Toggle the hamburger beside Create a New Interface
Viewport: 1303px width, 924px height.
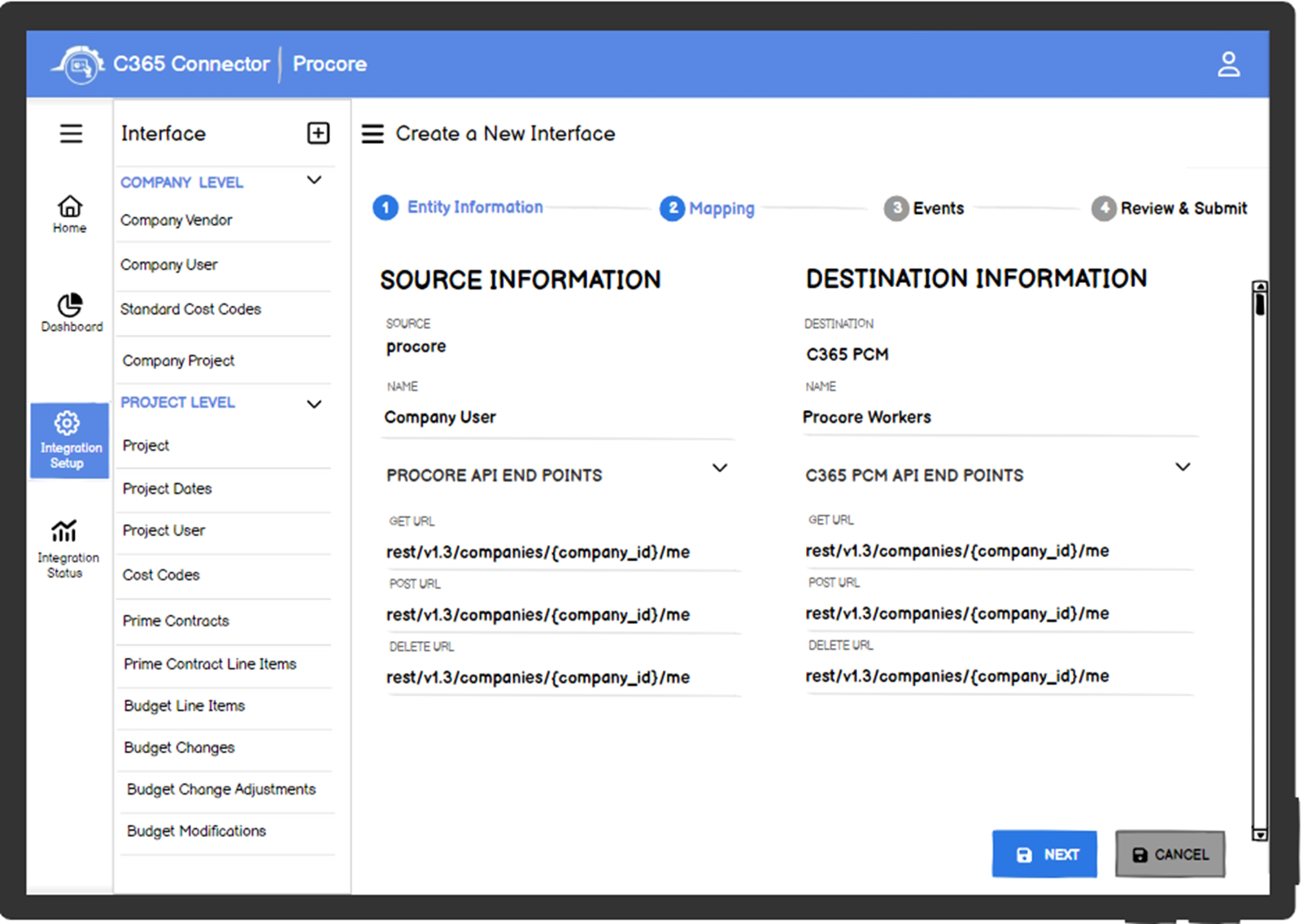(x=373, y=133)
